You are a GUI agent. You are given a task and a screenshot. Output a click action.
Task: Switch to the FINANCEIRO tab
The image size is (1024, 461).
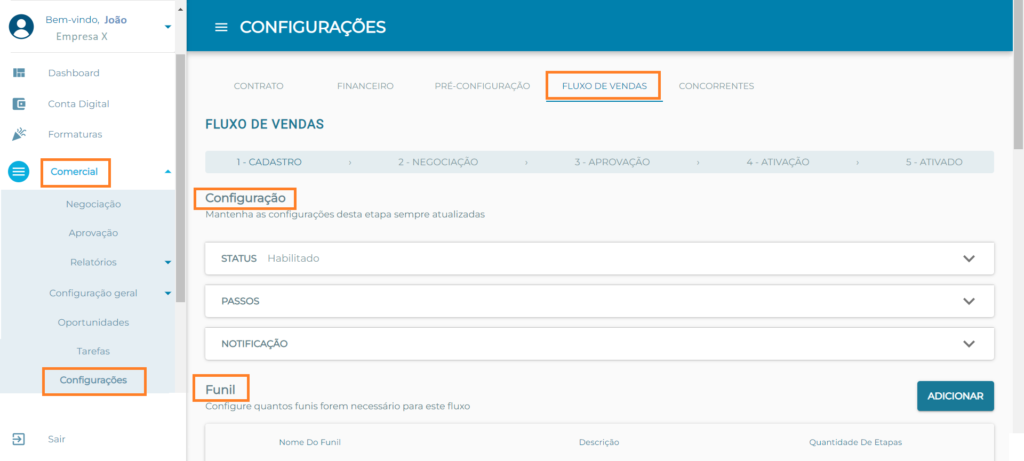[365, 86]
